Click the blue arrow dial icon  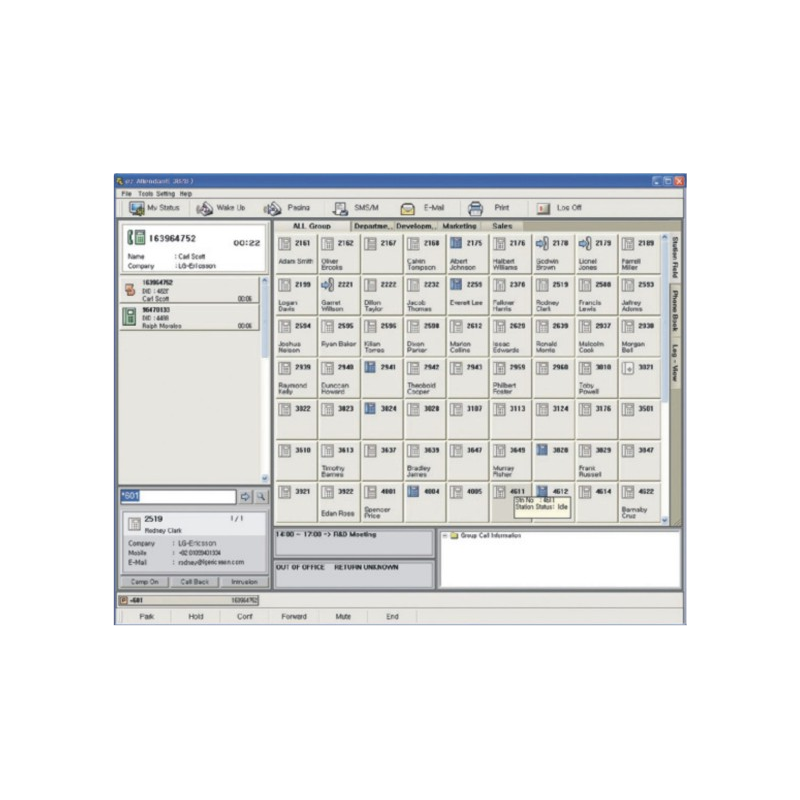(x=245, y=496)
